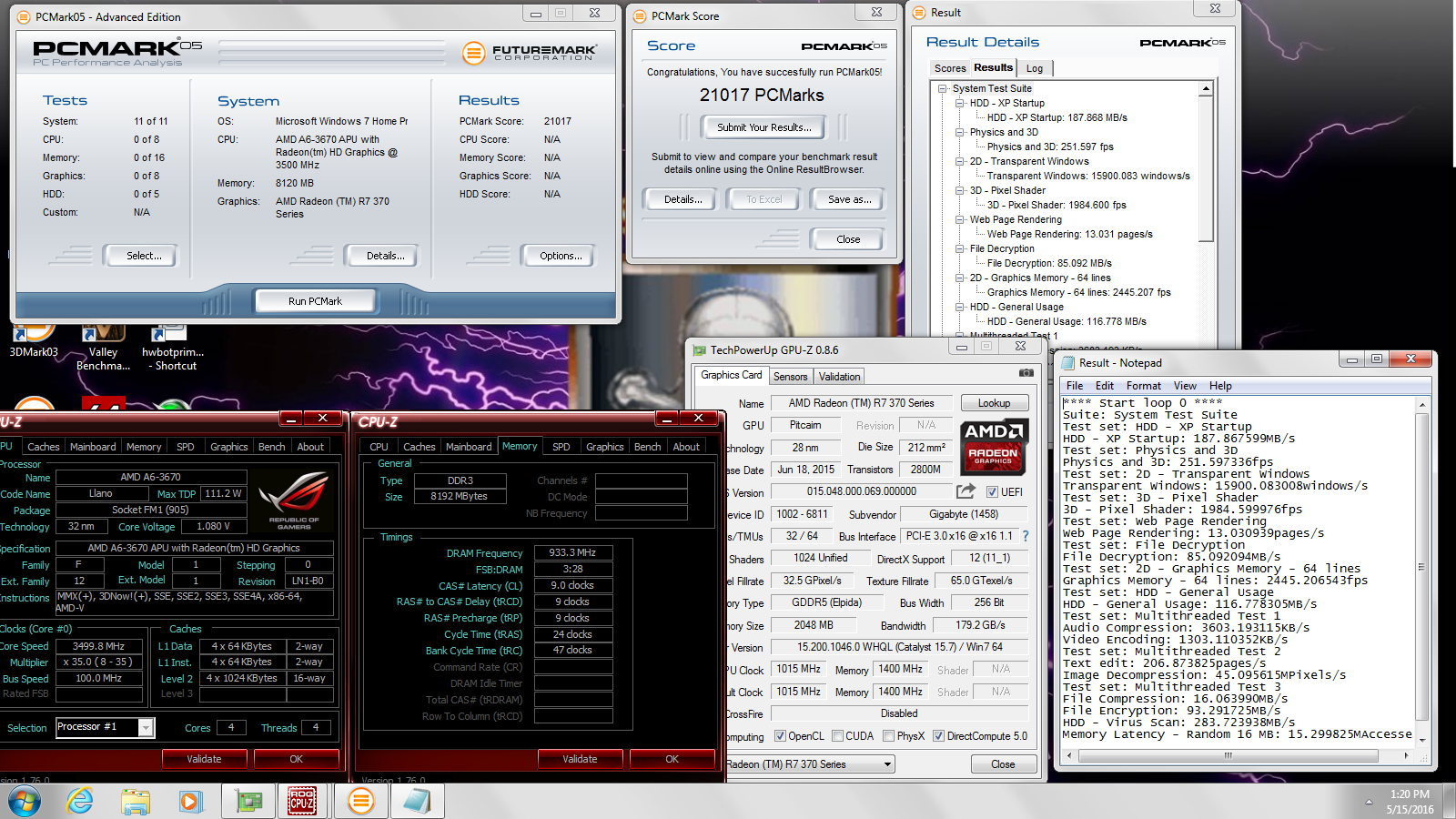Click Save as... in PCMark Score

pos(849,199)
